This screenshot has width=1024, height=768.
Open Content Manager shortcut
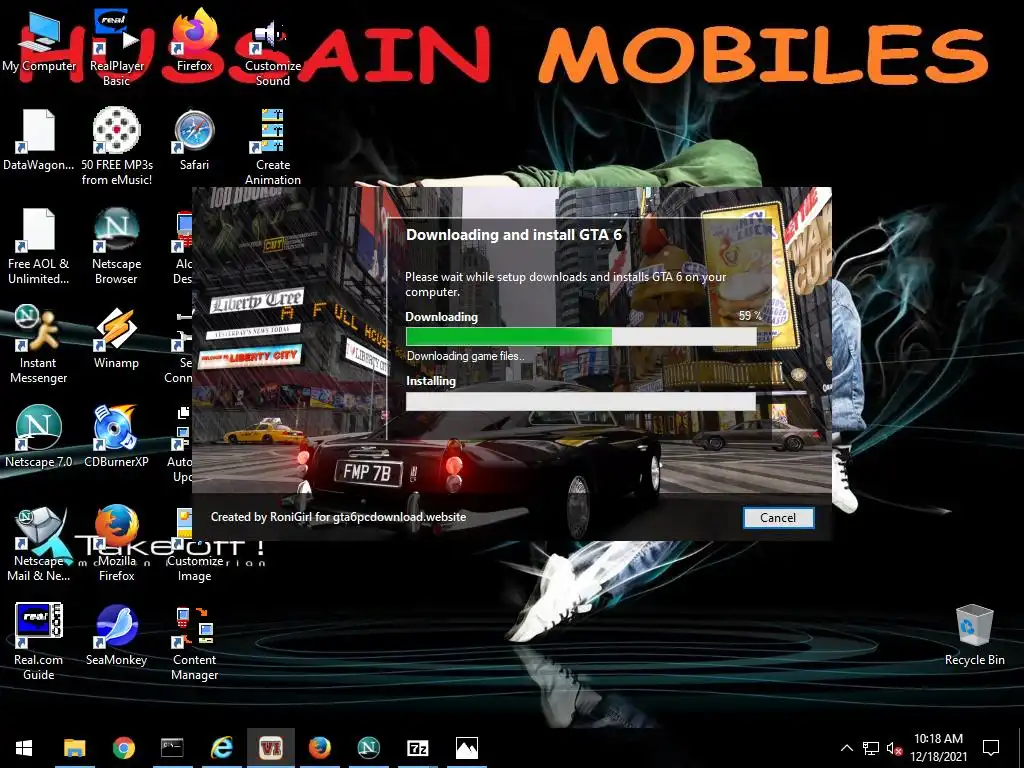coord(195,643)
